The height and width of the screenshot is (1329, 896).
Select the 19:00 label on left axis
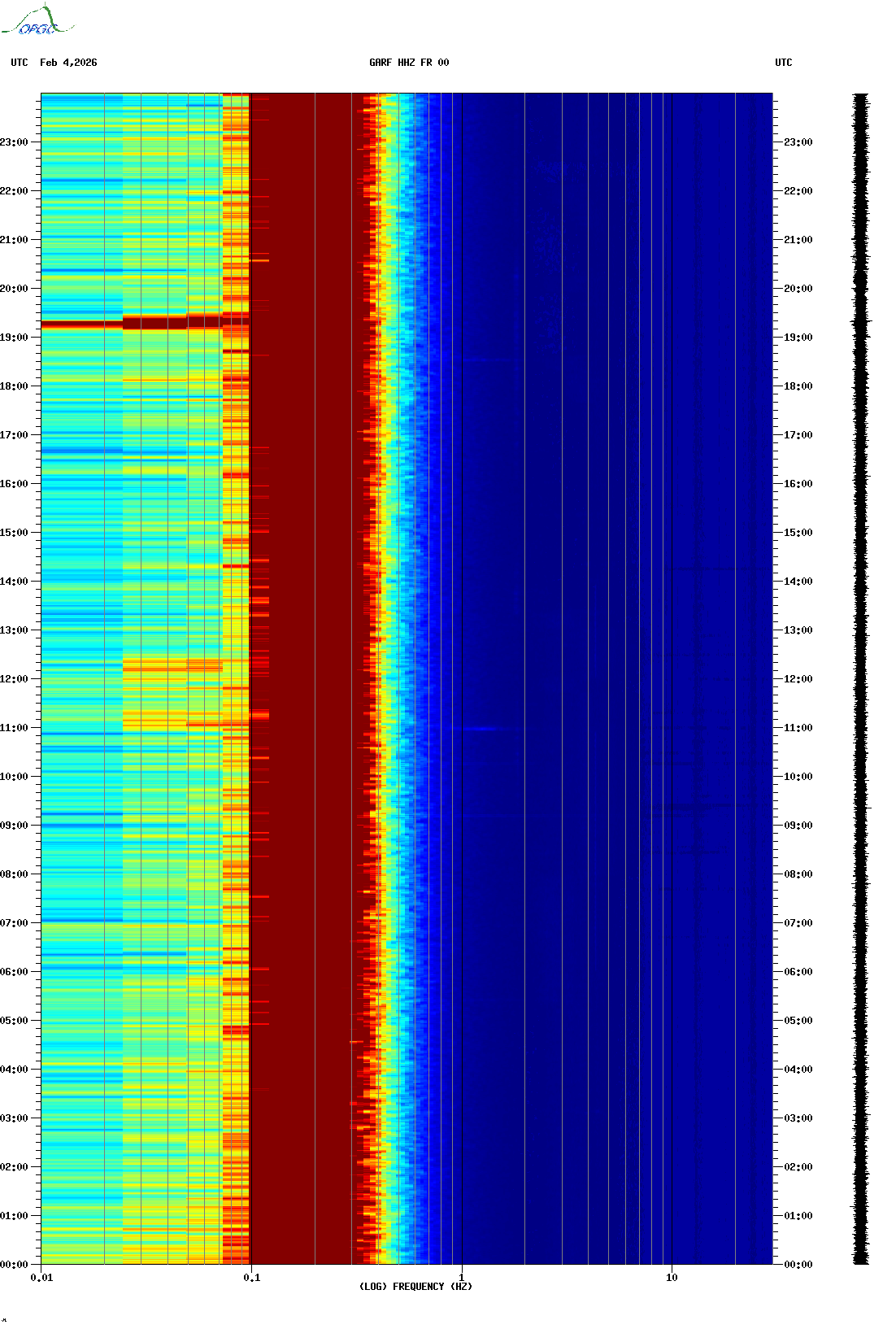14,338
